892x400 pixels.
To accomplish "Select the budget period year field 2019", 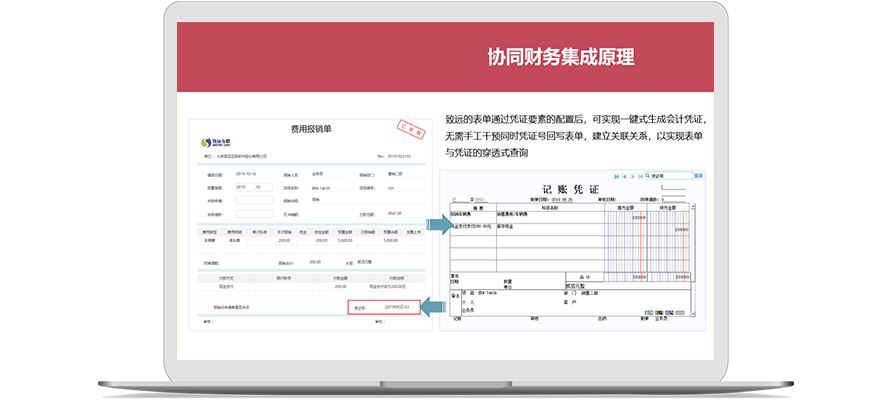I will click(244, 187).
